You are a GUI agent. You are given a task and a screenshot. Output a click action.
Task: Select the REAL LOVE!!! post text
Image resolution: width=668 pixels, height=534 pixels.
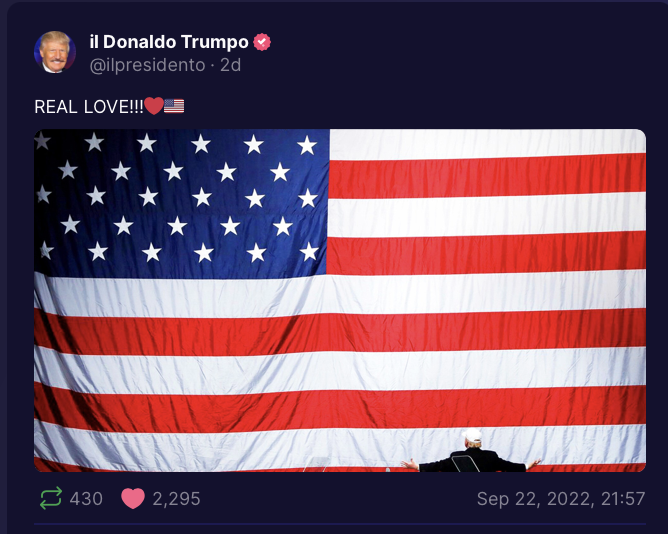click(x=89, y=107)
